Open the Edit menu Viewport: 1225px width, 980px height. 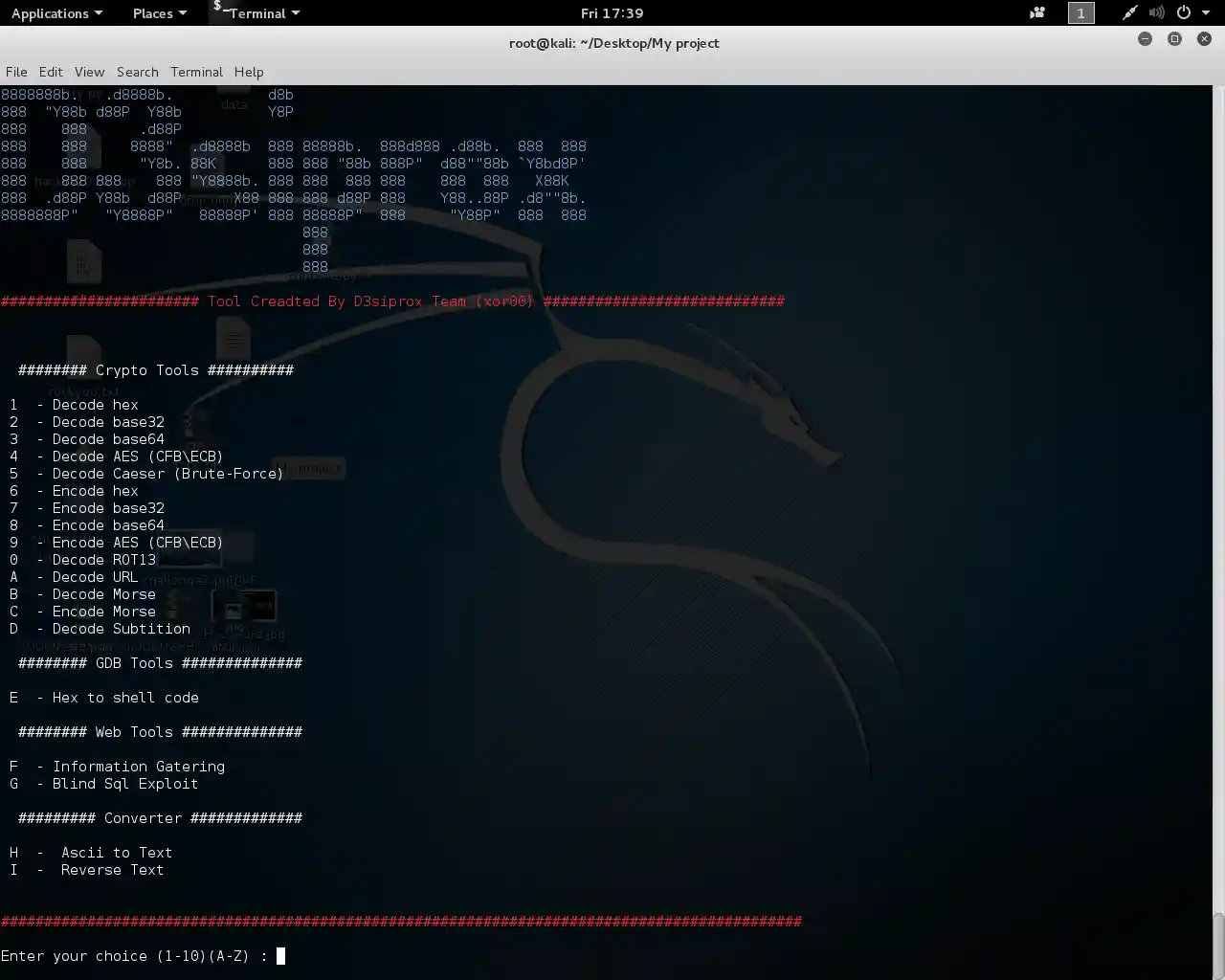point(51,72)
